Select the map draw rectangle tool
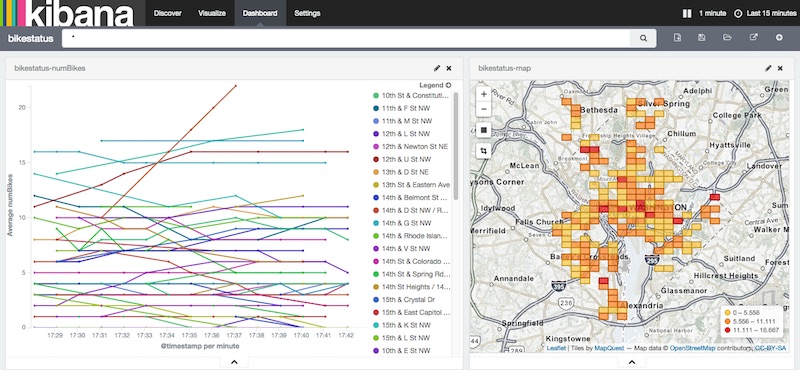800x370 pixels. coord(484,130)
